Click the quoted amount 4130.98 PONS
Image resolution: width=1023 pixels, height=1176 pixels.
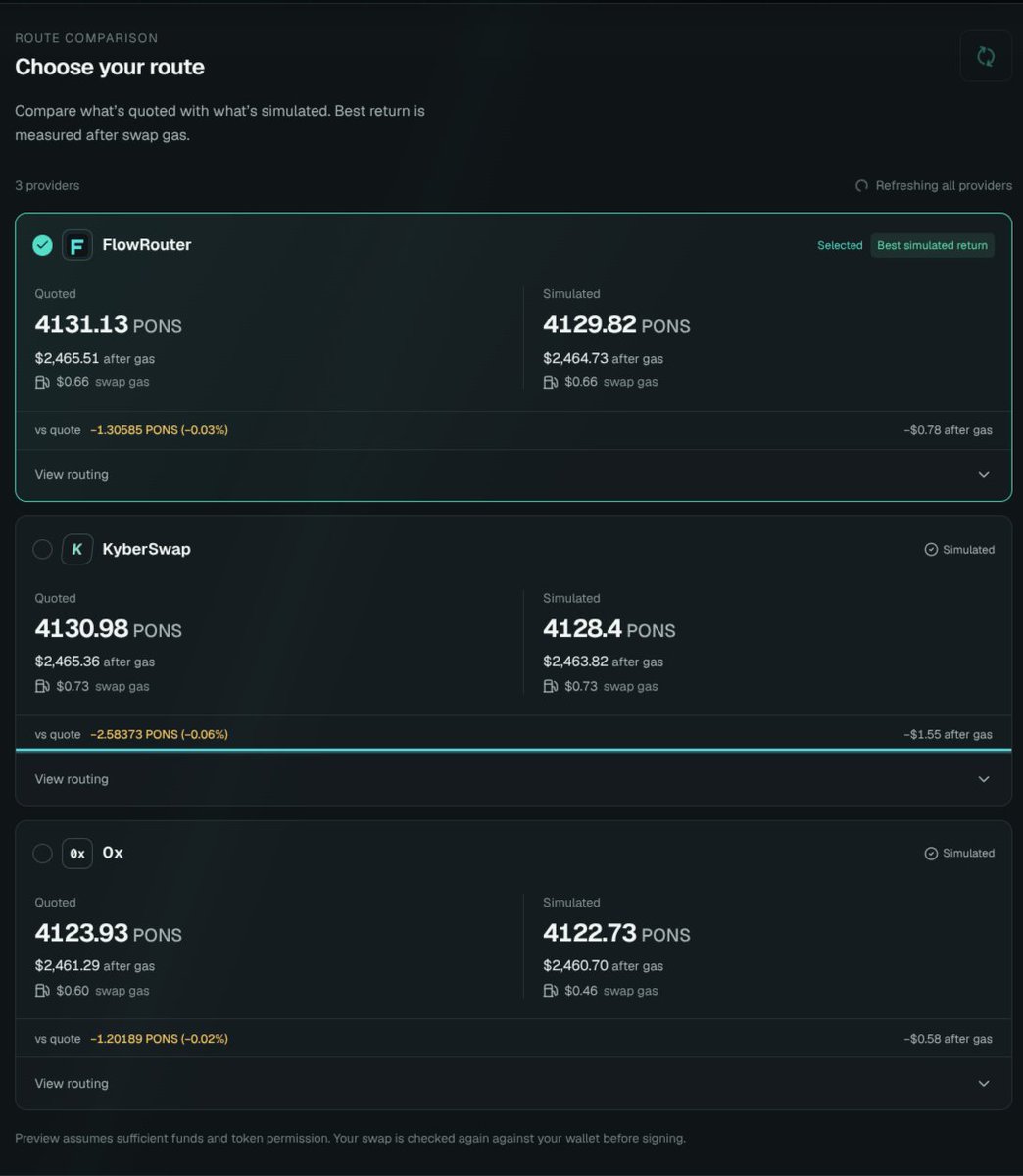pyautogui.click(x=109, y=629)
